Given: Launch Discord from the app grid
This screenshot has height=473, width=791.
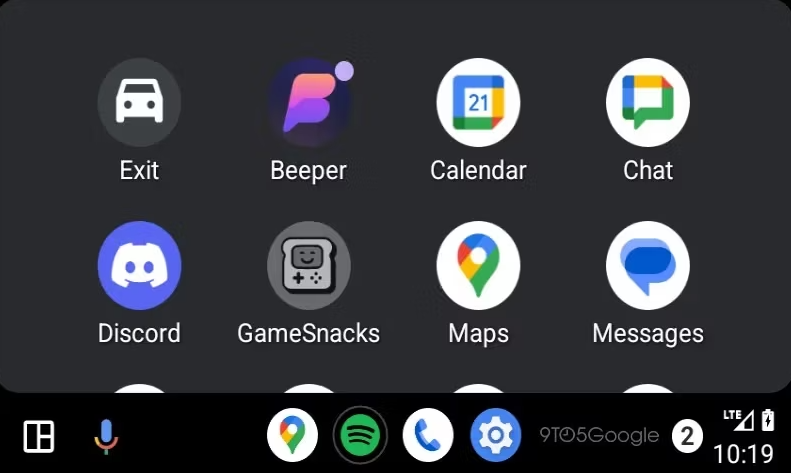Looking at the screenshot, I should point(139,265).
